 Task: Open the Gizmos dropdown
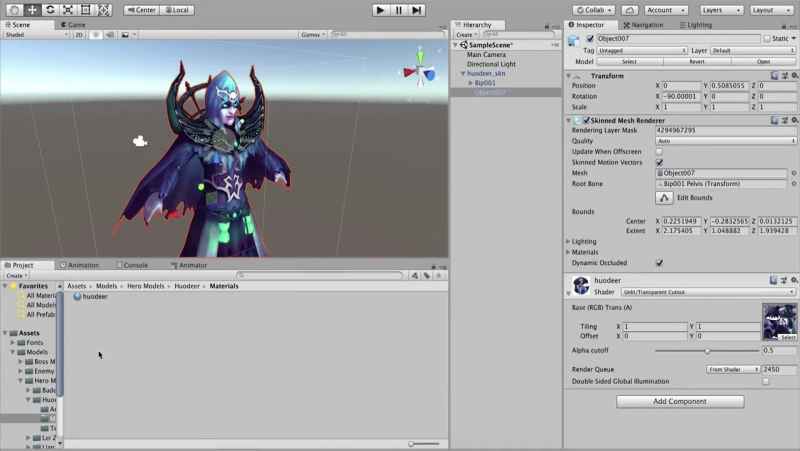click(x=313, y=35)
